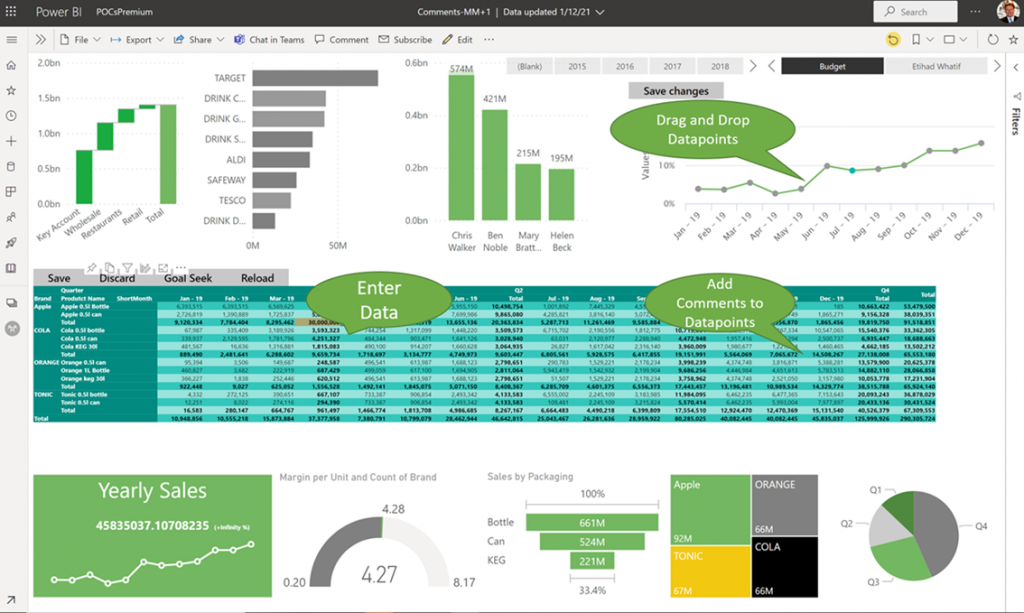1024x613 pixels.
Task: Click the Comment toolbar button
Action: (x=342, y=40)
